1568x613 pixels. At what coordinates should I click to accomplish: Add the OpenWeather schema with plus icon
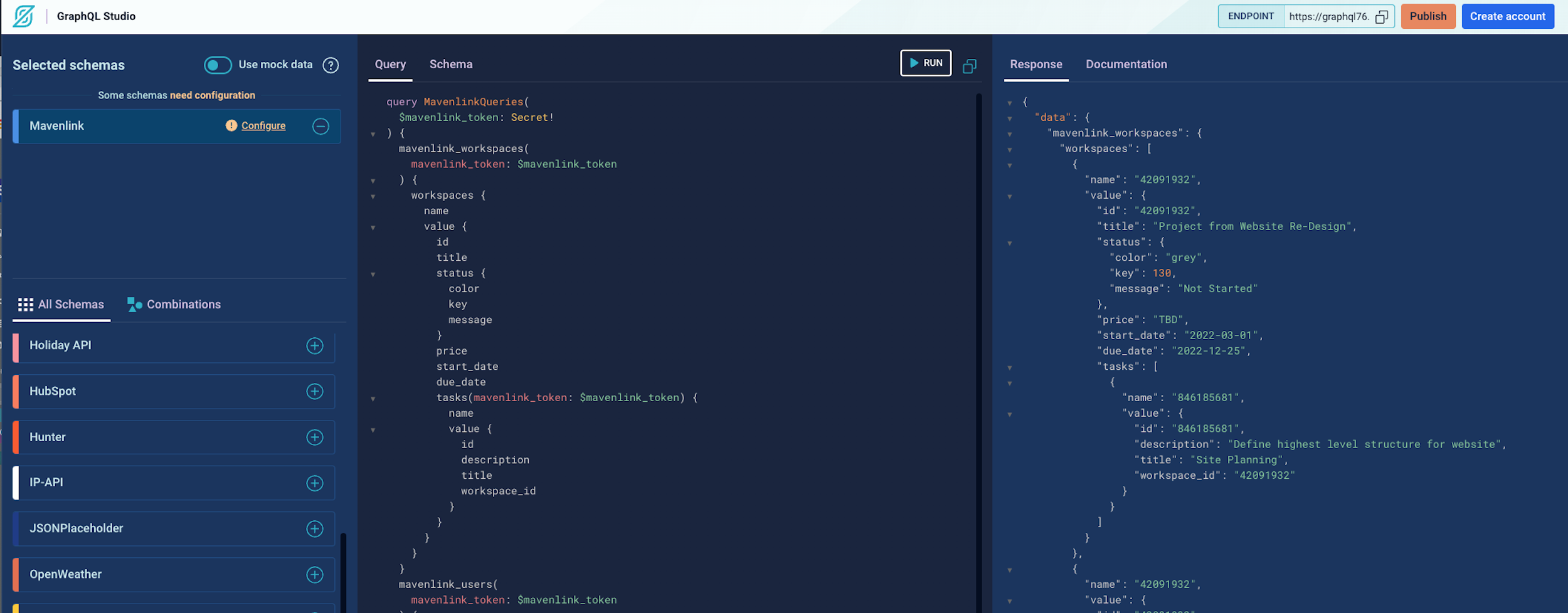tap(315, 574)
